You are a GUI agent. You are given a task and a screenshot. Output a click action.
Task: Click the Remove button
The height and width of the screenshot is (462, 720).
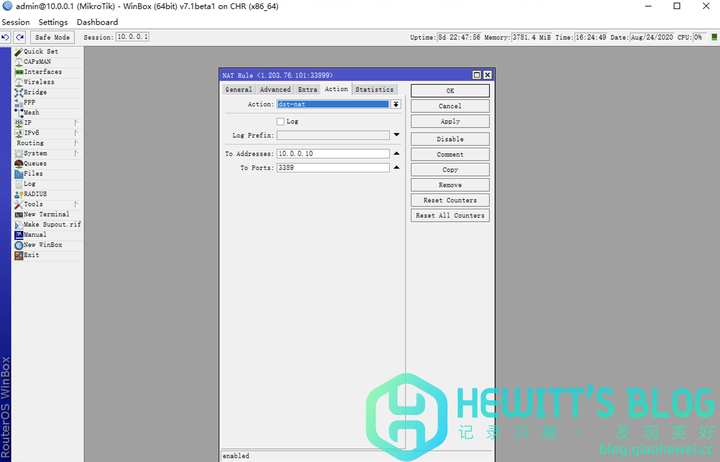pyautogui.click(x=450, y=185)
